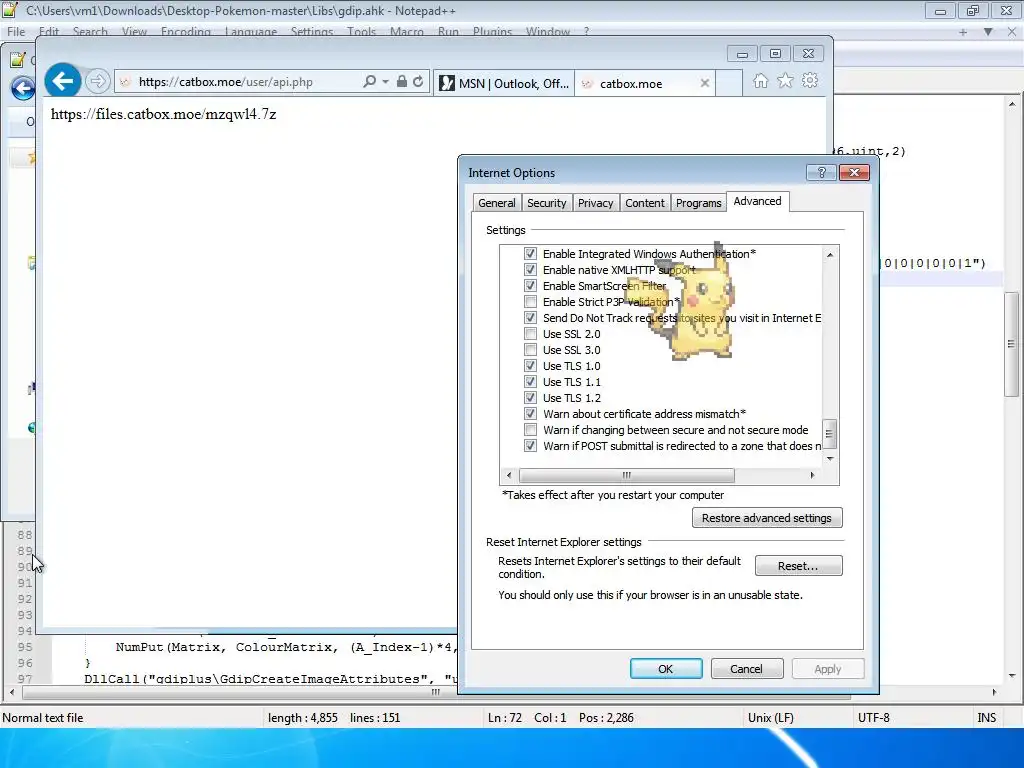This screenshot has width=1024, height=768.
Task: Click Cancel in Internet Options
Action: [746, 669]
